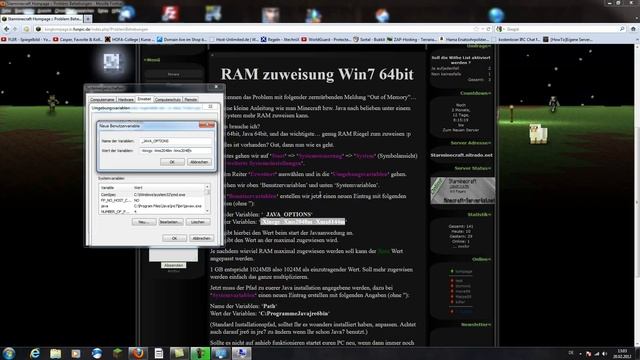Click the Name der Variablen field
The height and width of the screenshot is (360, 640).
pos(175,141)
